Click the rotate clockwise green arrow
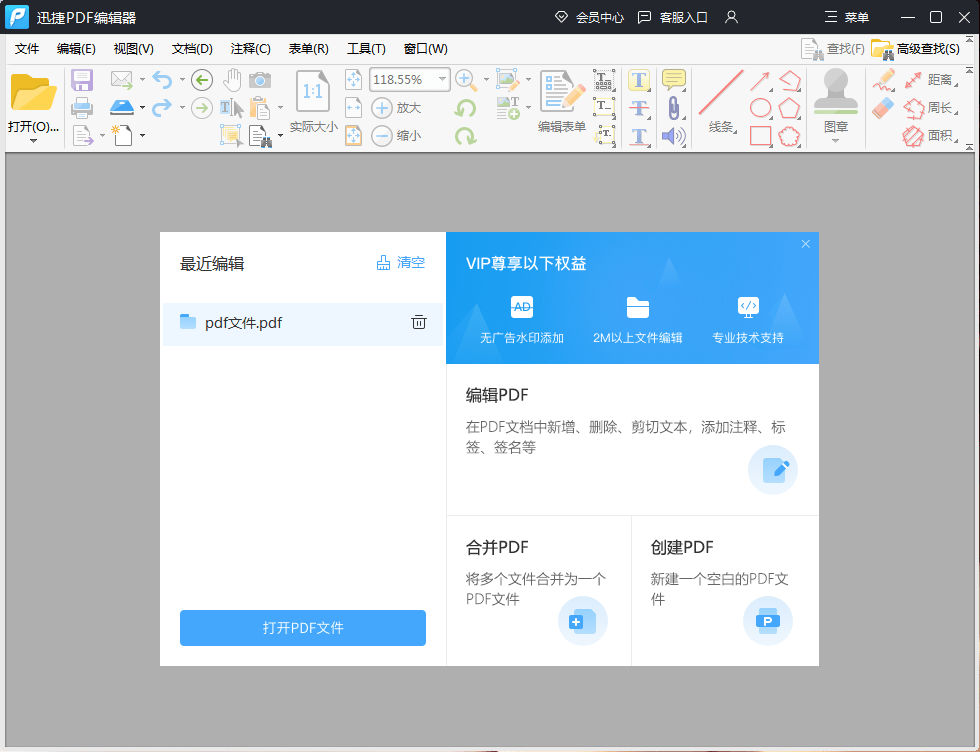The height and width of the screenshot is (752, 980). [x=466, y=136]
